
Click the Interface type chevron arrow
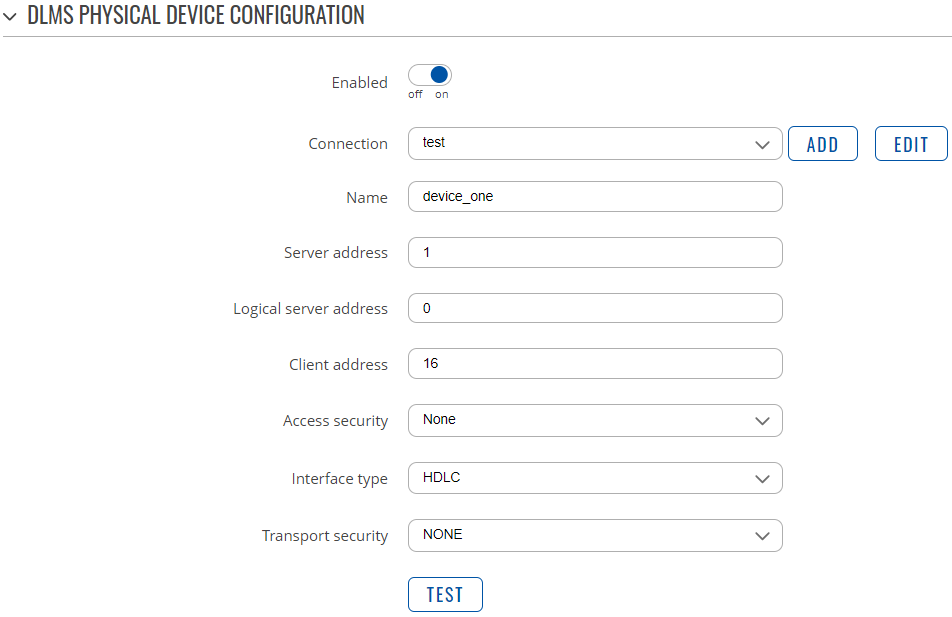(x=763, y=479)
